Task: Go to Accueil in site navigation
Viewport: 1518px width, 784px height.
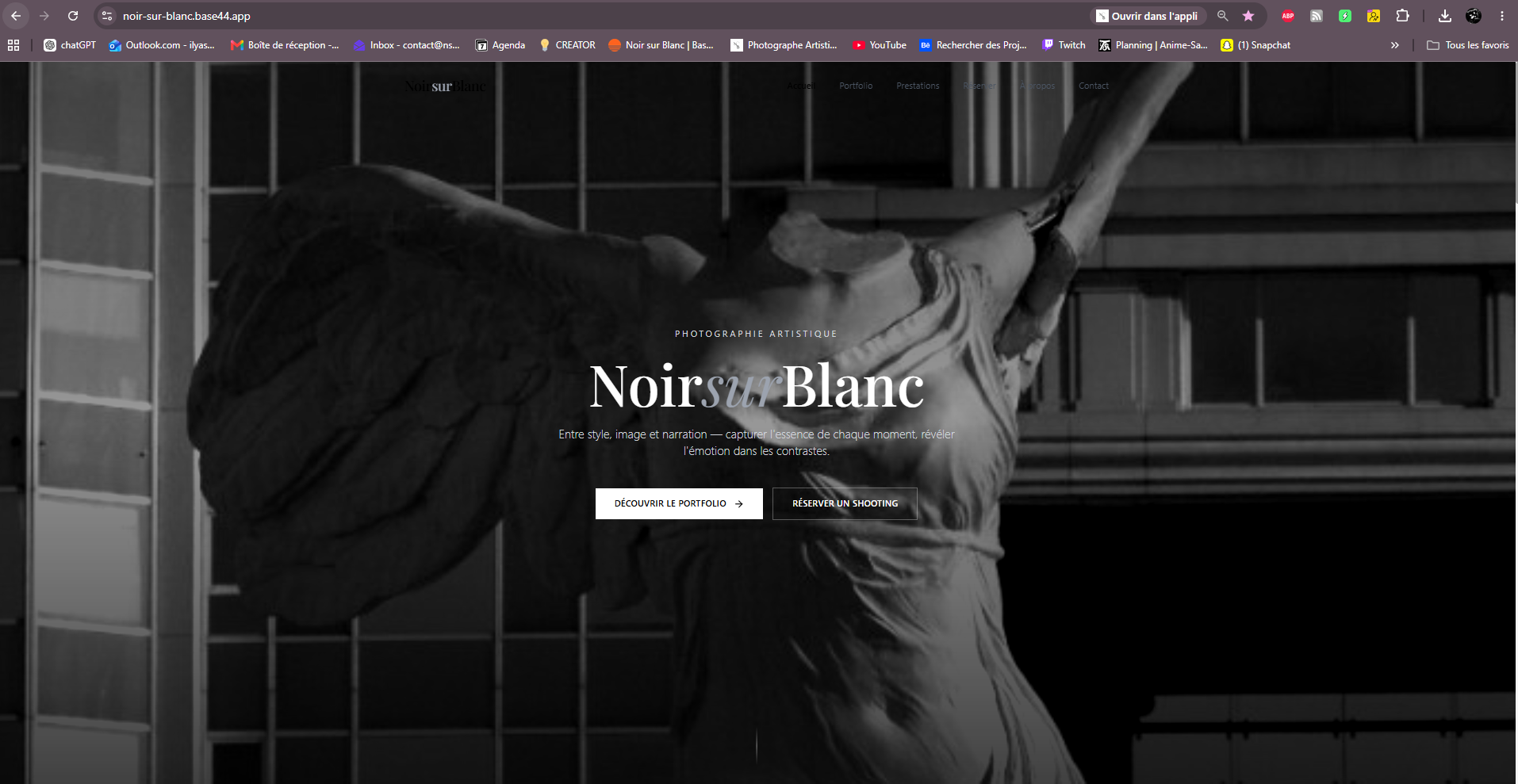Action: (801, 86)
